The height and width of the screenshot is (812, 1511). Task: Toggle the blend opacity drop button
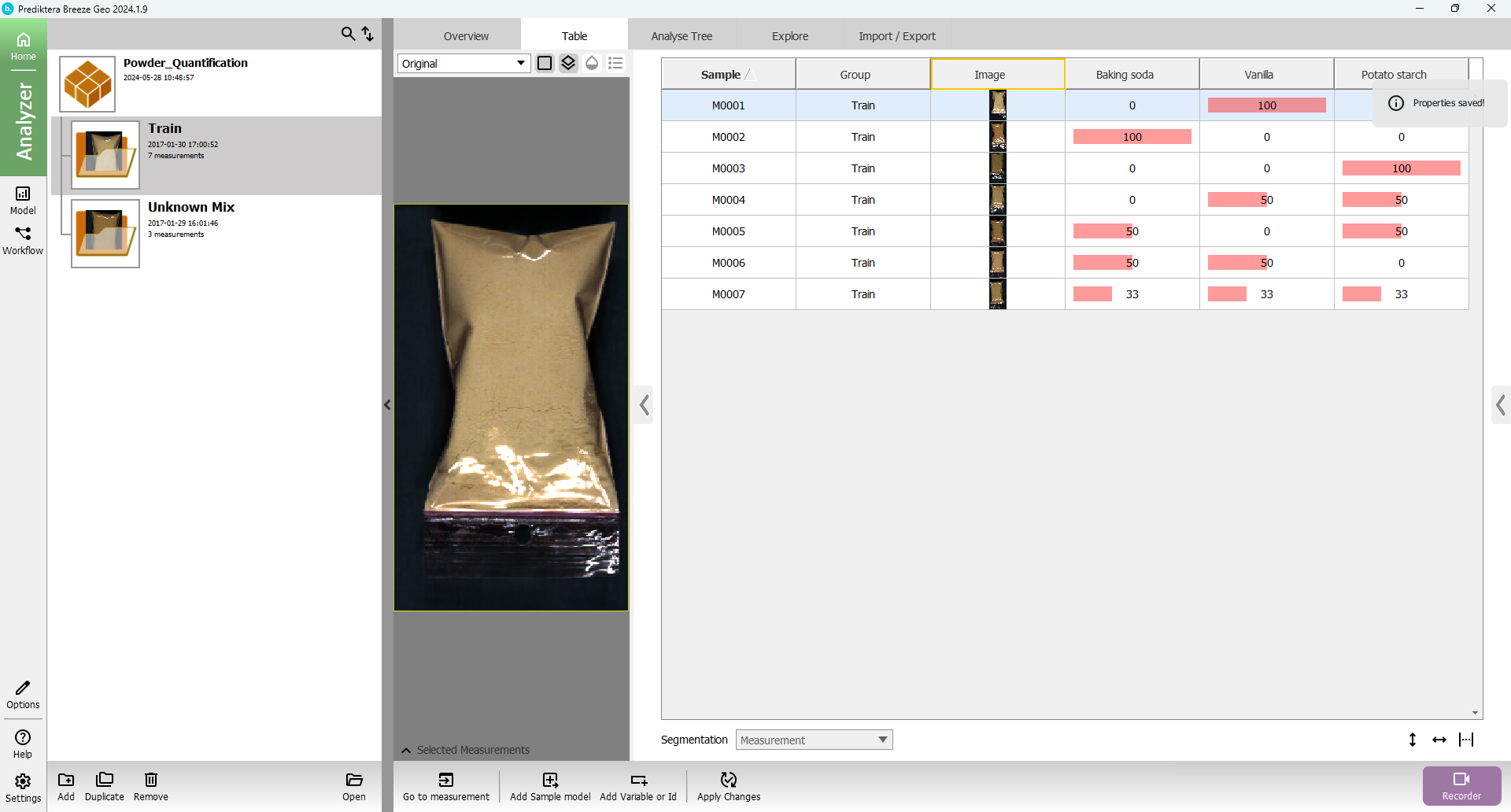[592, 63]
